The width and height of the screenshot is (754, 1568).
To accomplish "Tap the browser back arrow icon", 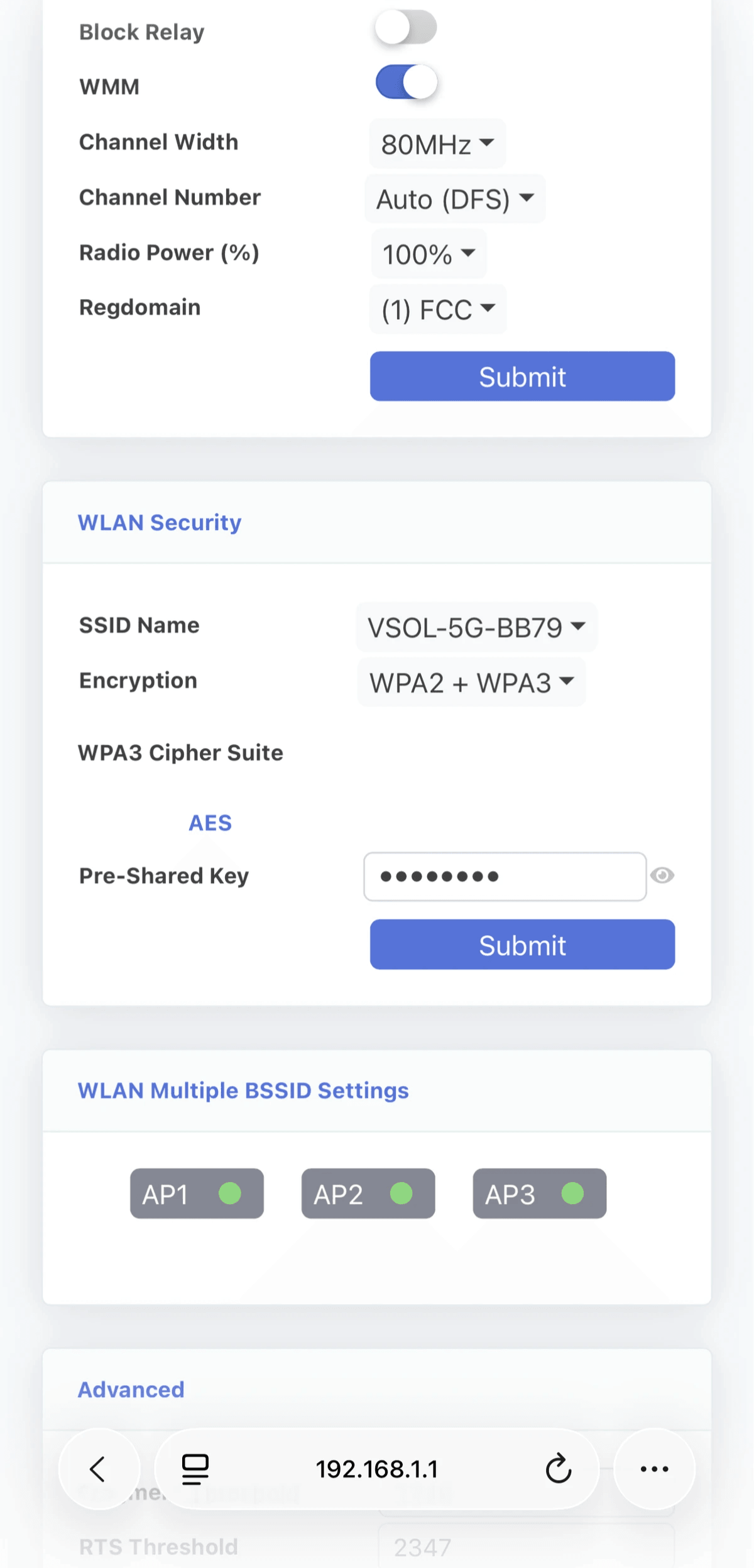I will 98,1469.
